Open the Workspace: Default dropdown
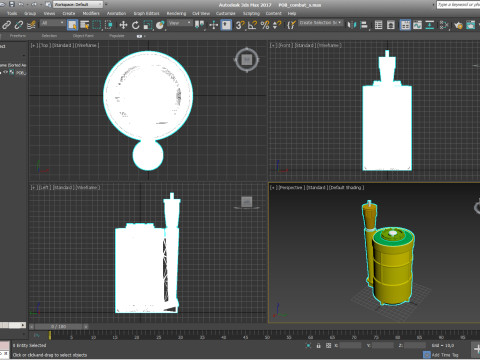480x360 pixels. coord(78,4)
